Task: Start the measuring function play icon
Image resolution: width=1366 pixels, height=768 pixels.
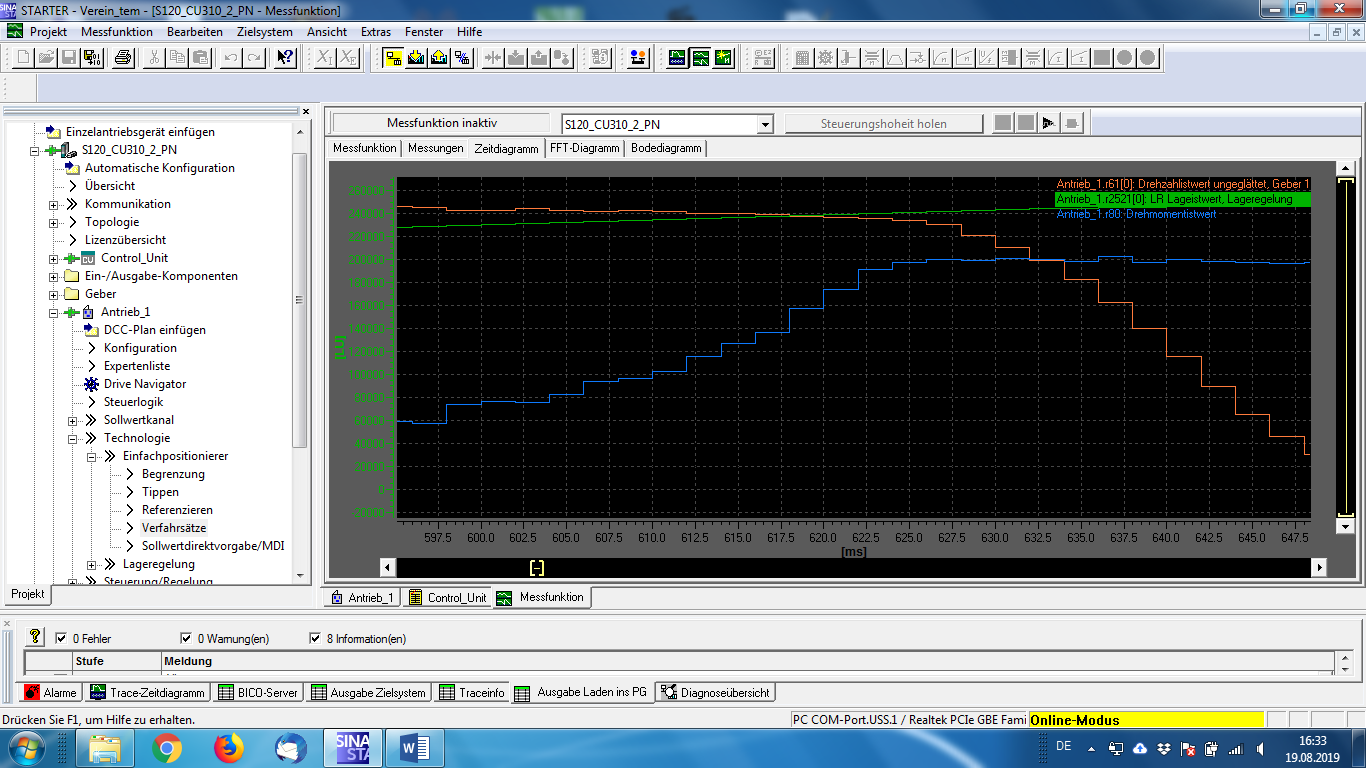Action: click(1048, 124)
